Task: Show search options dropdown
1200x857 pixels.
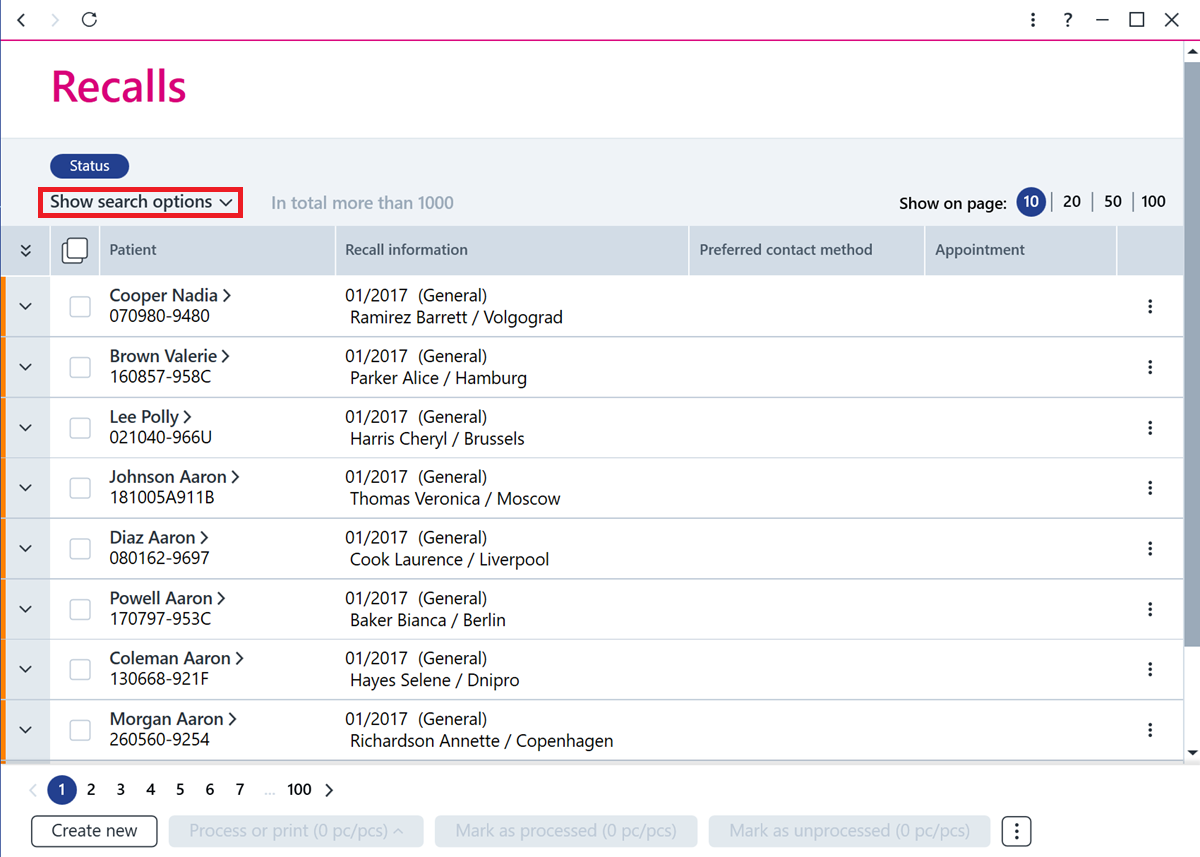Action: [x=141, y=202]
